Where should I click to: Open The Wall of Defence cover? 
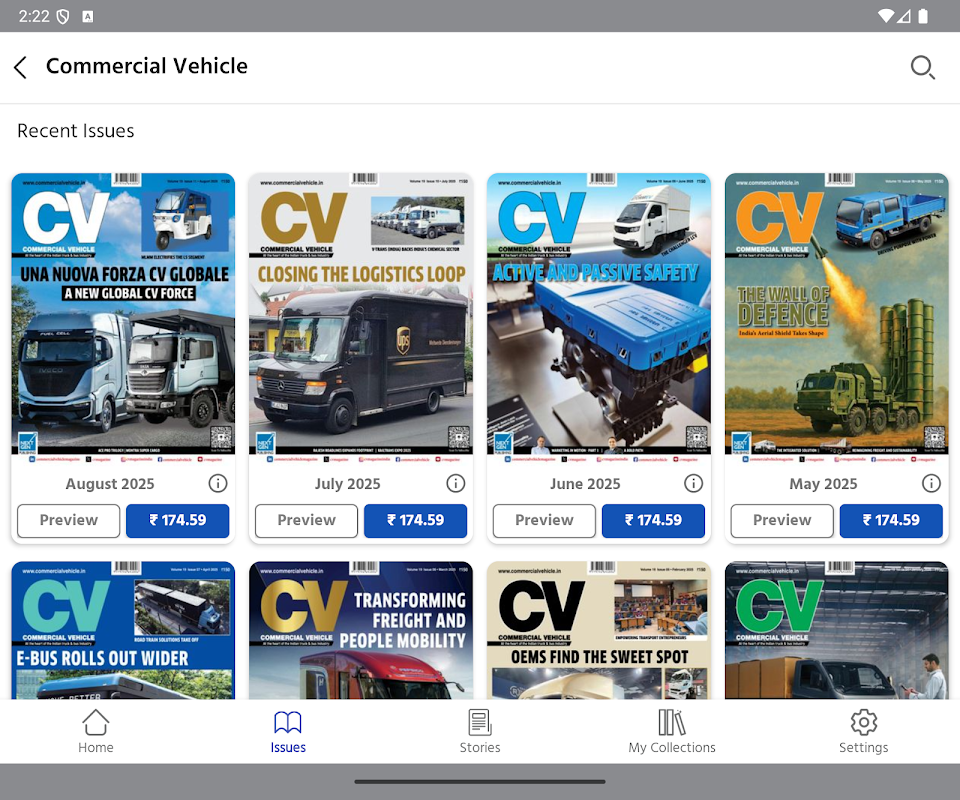[x=836, y=314]
